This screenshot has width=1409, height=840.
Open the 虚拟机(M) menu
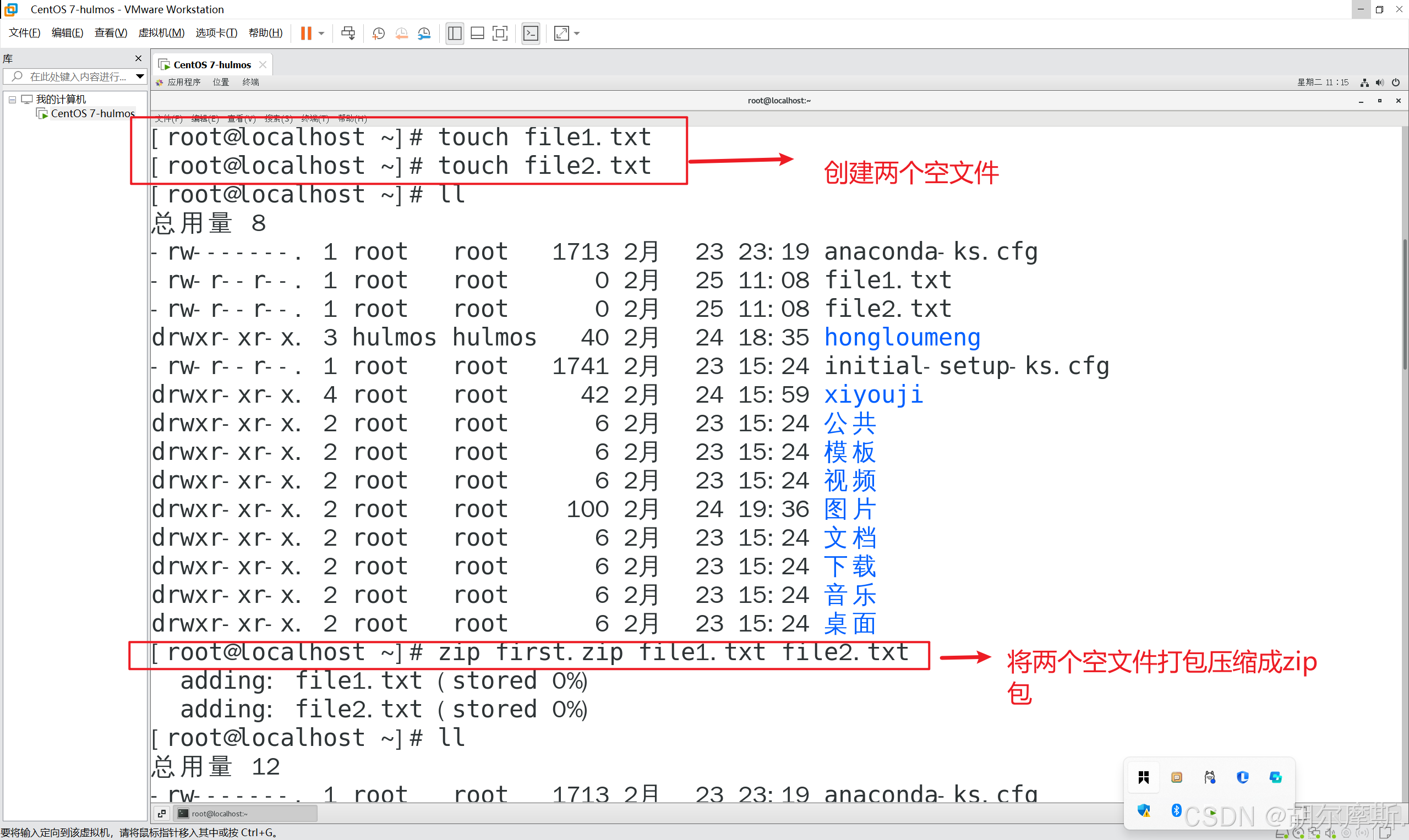(161, 33)
